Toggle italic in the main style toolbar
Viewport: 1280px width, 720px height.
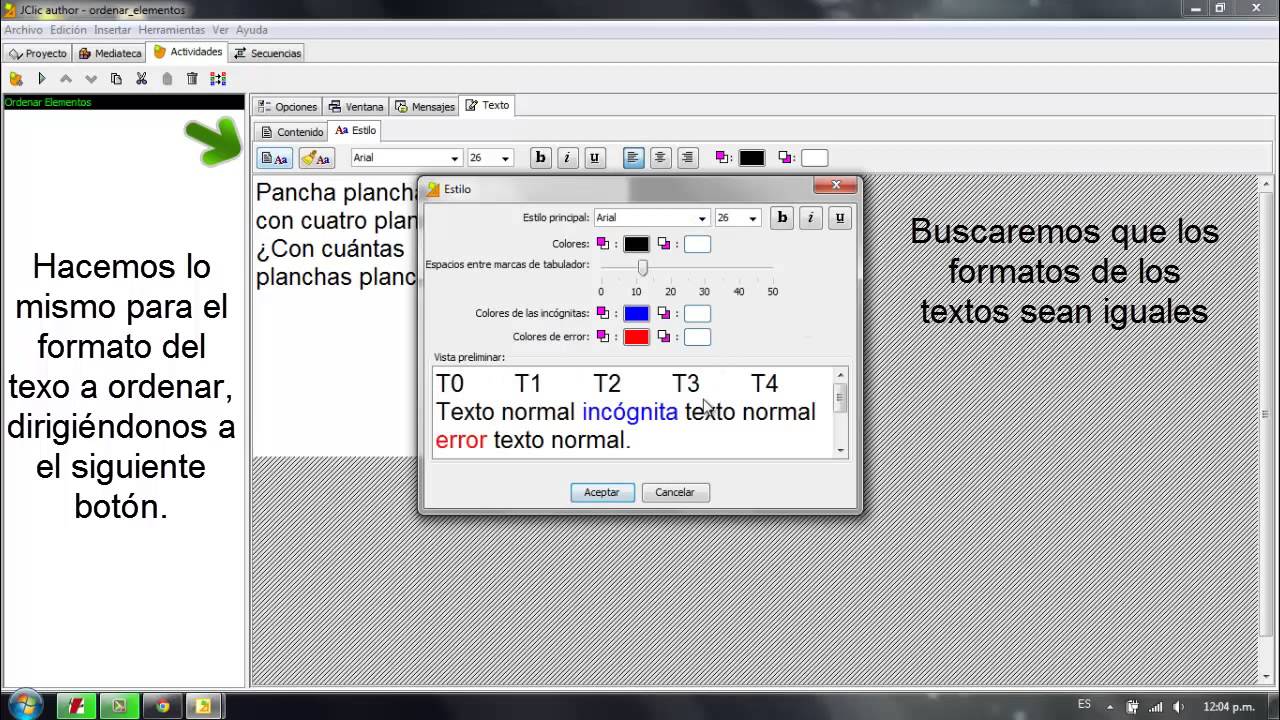[x=568, y=157]
